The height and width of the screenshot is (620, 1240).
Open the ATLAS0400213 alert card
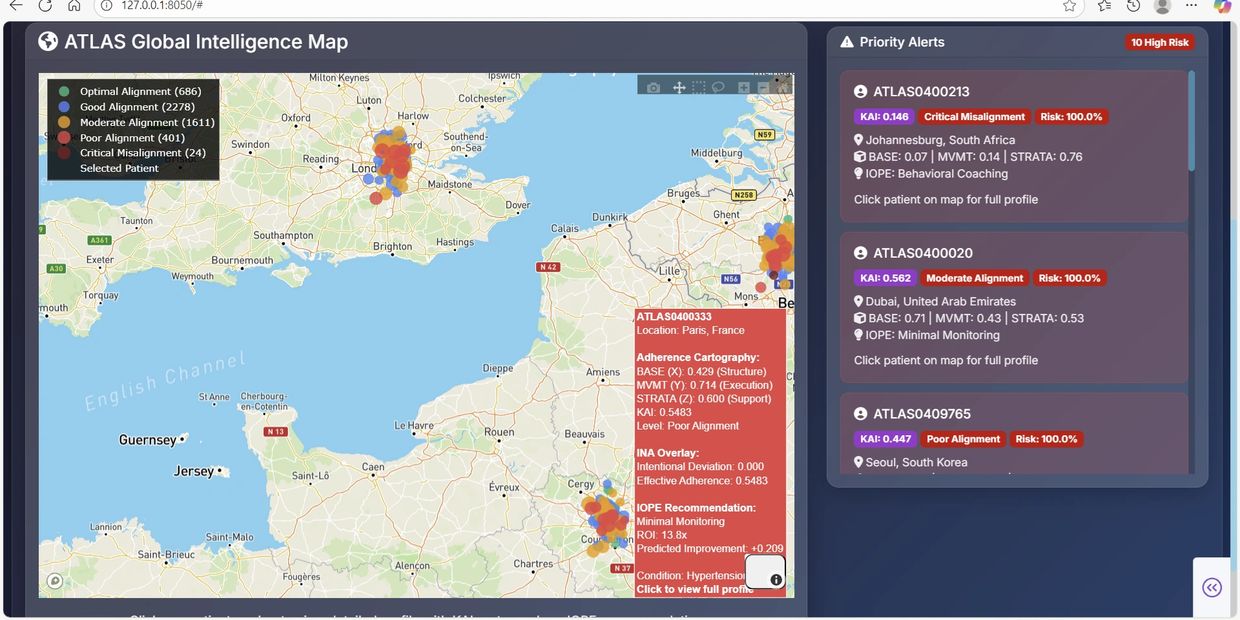pyautogui.click(x=1013, y=145)
